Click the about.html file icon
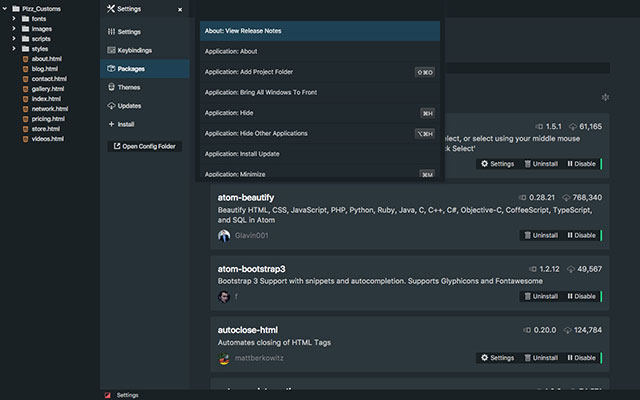This screenshot has height=400, width=640. tap(25, 59)
